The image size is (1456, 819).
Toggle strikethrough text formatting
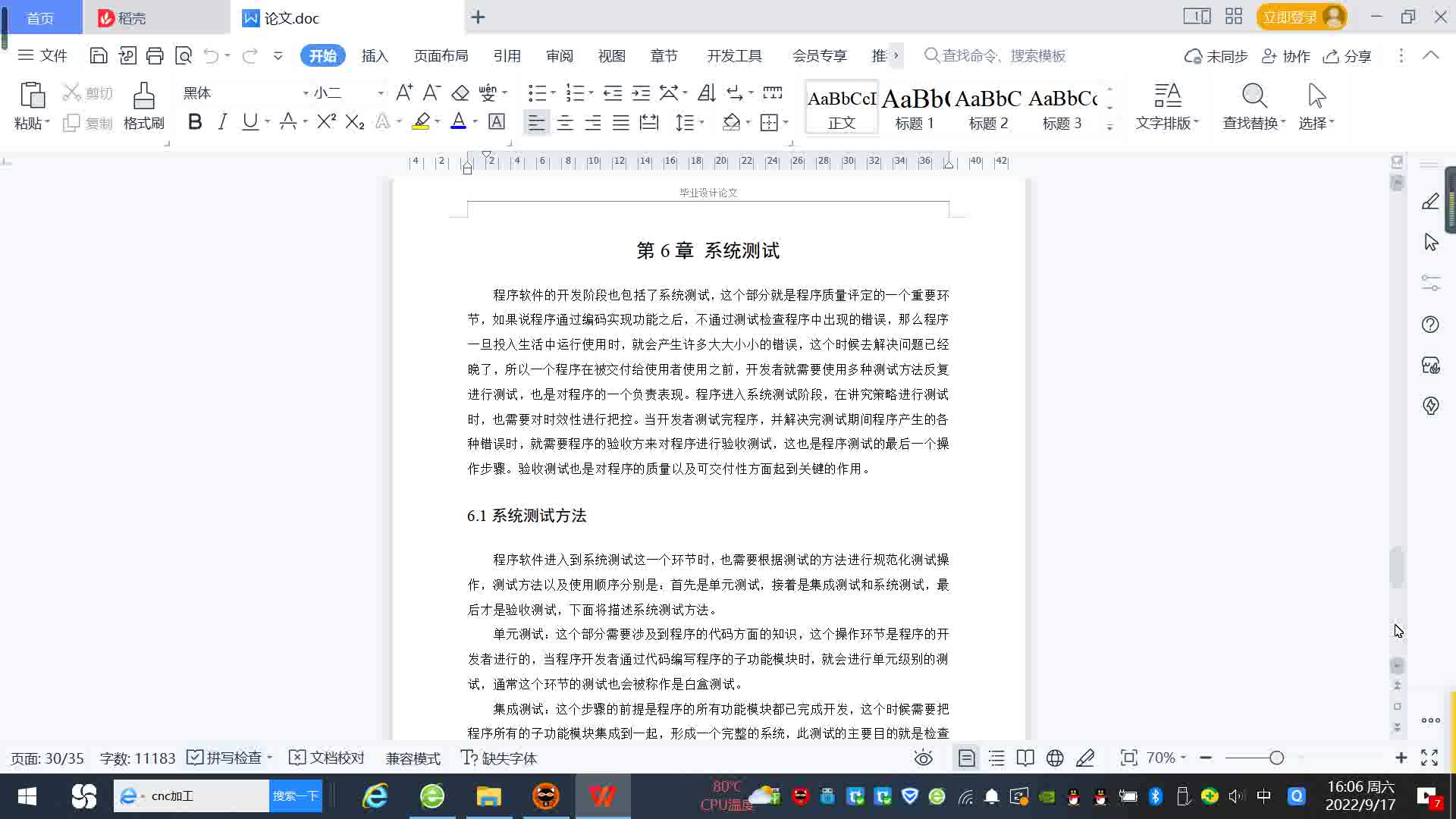288,121
